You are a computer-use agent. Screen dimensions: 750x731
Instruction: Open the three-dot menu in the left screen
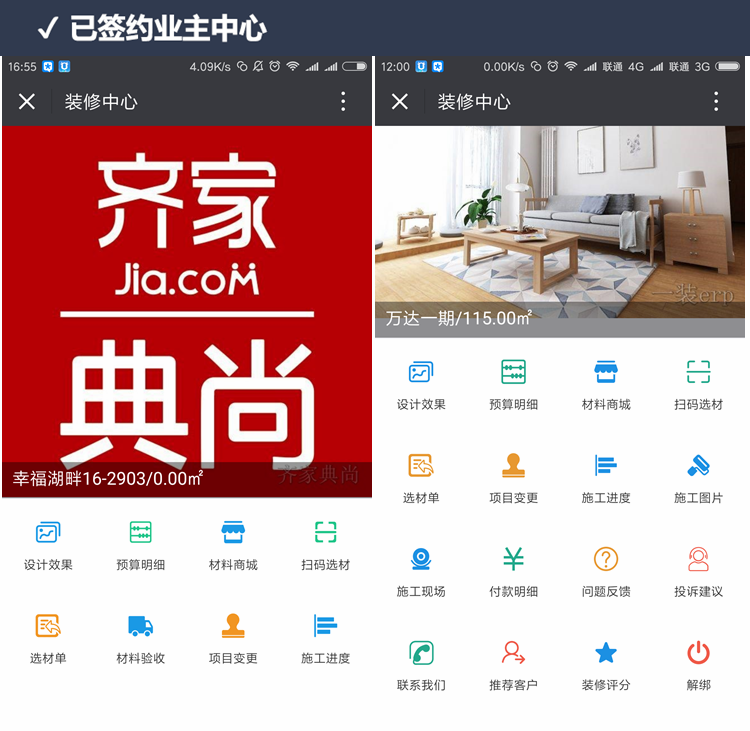pos(343,101)
